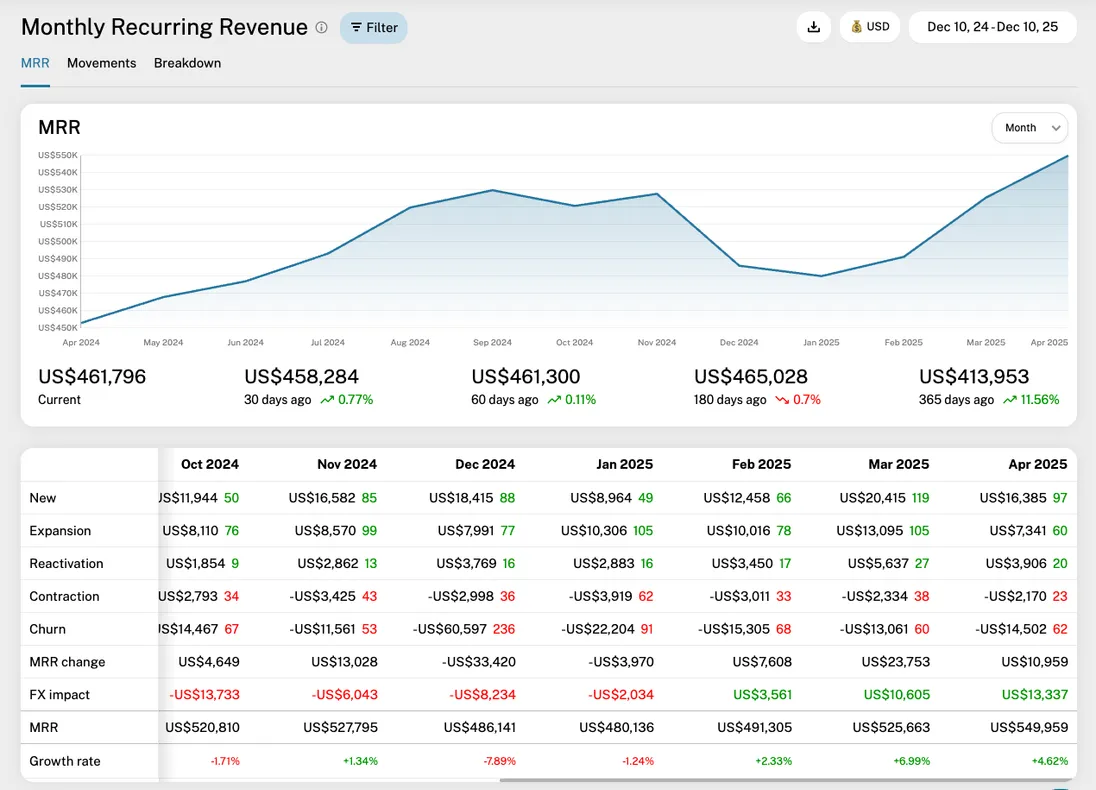Click the September 2024 peak on the chart
The image size is (1096, 790).
click(491, 190)
